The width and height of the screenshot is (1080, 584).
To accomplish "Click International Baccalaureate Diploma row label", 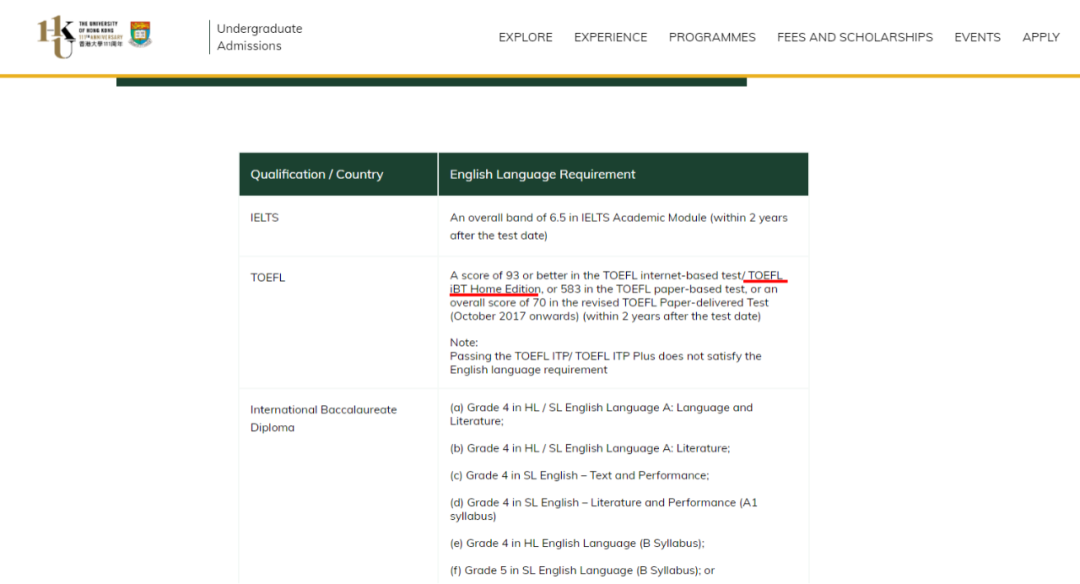I will (x=323, y=418).
